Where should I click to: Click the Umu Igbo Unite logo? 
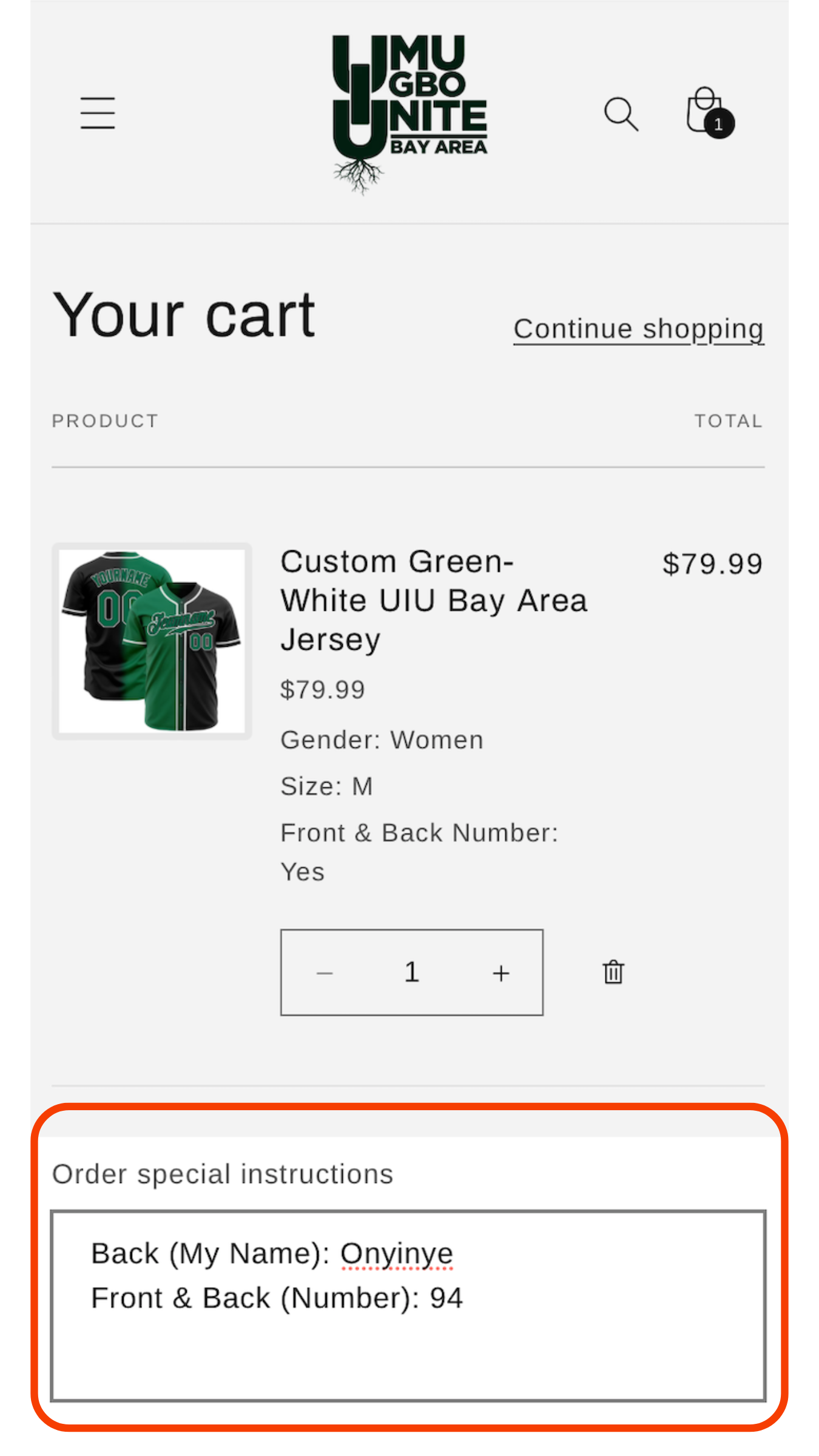409,113
